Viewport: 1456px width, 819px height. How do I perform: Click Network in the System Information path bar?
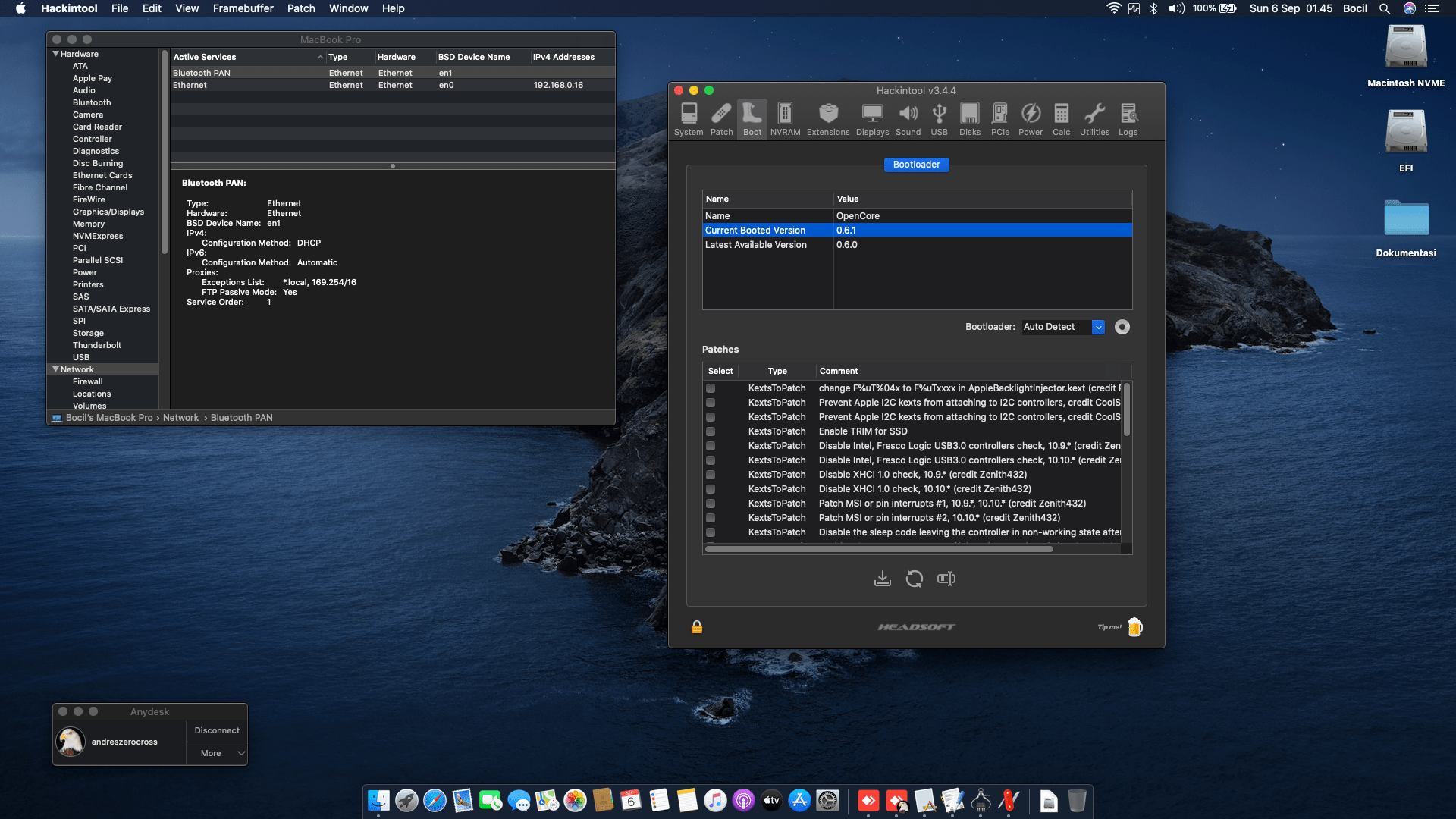180,418
